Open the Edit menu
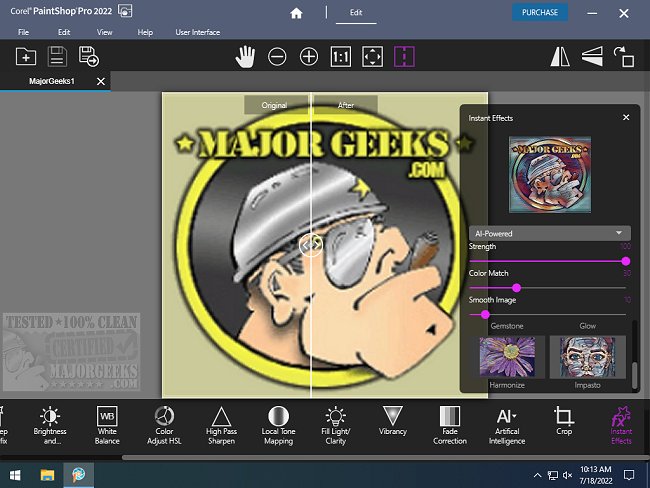Viewport: 650px width, 488px height. click(64, 32)
